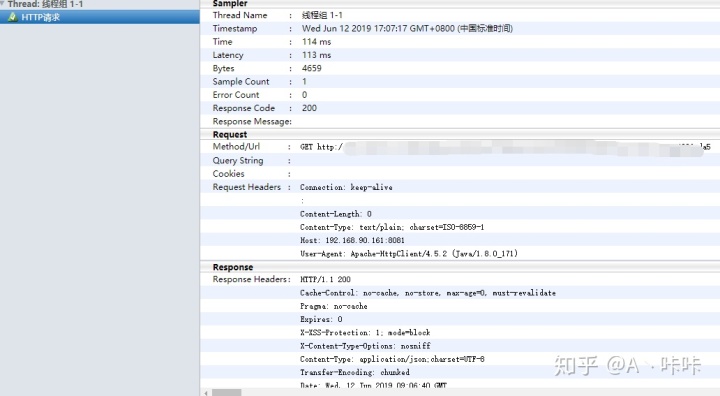
Task: Select the Content-Type: text/plain header line
Action: (392, 227)
